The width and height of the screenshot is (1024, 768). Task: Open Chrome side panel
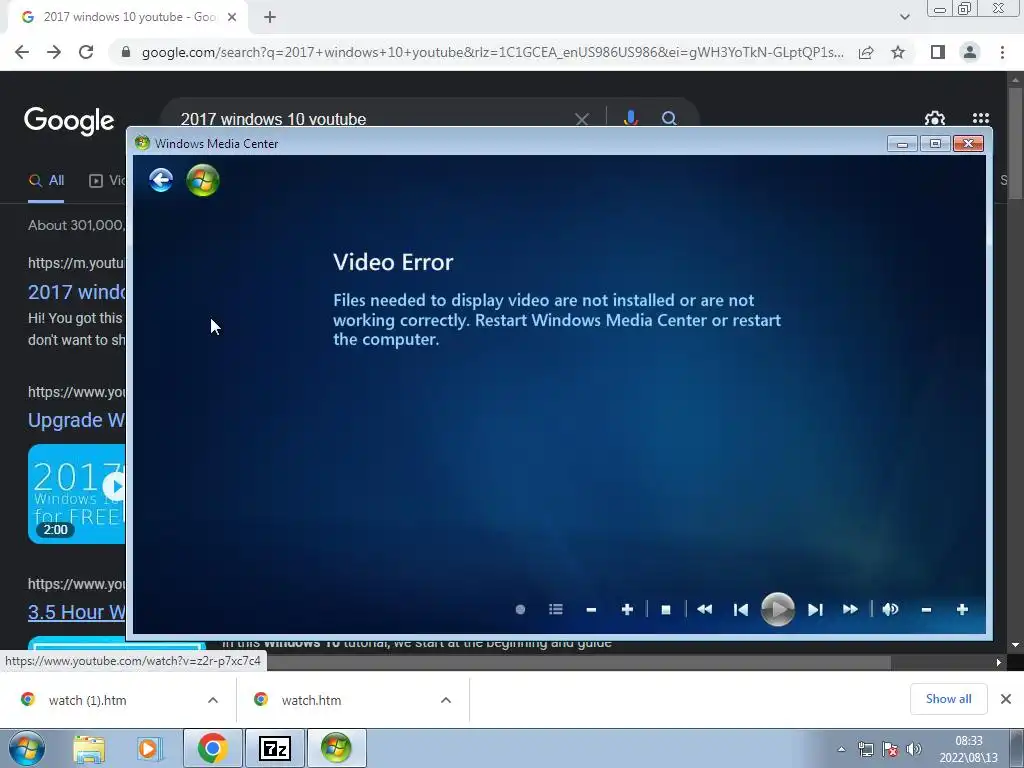pos(938,52)
